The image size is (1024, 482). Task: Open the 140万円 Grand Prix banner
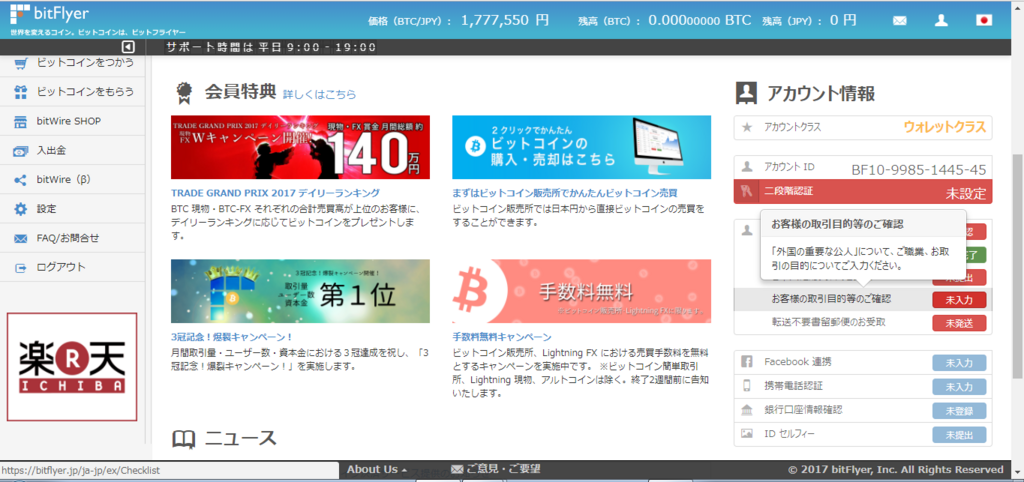tap(300, 147)
